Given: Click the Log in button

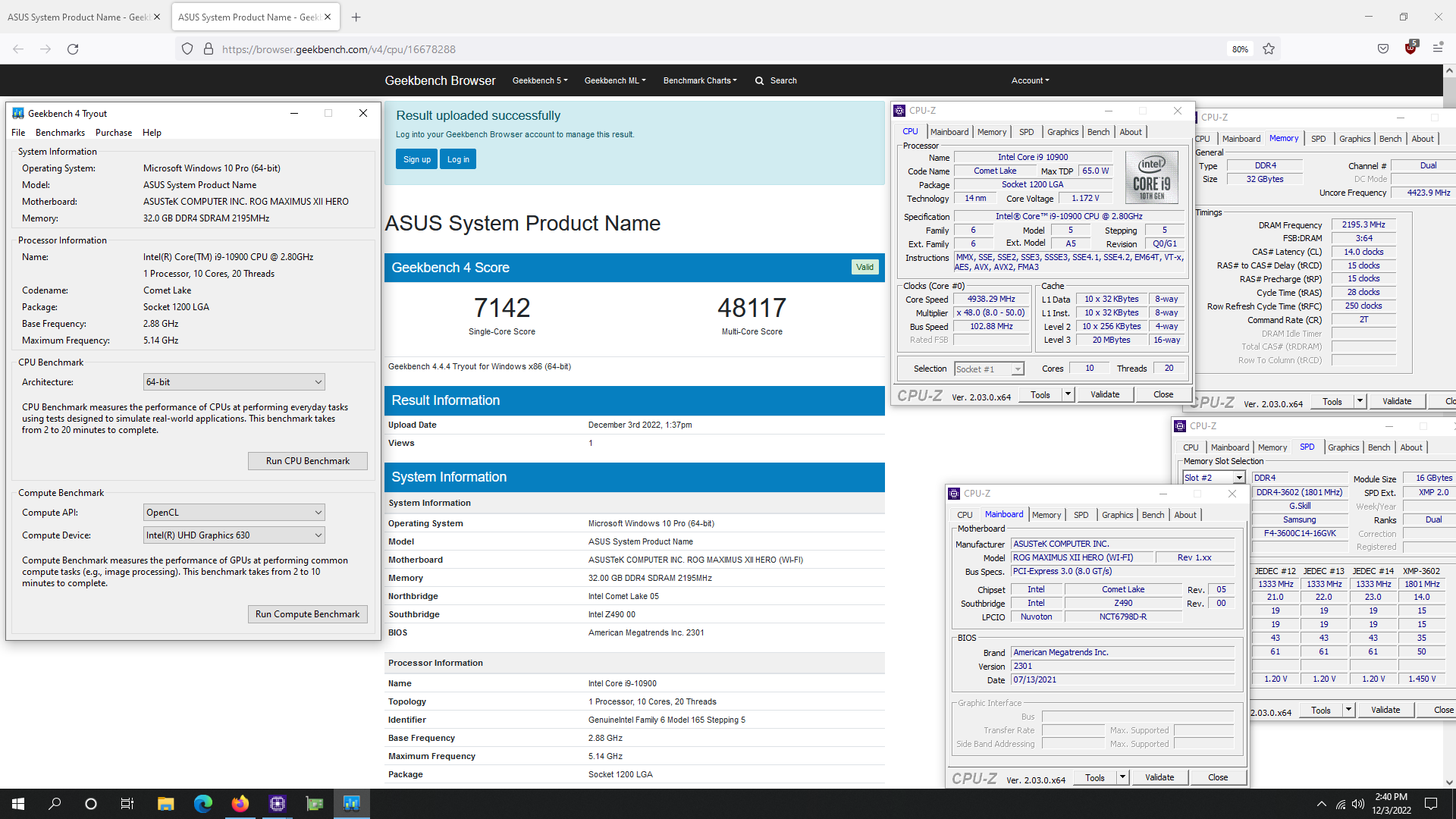Looking at the screenshot, I should click(458, 159).
